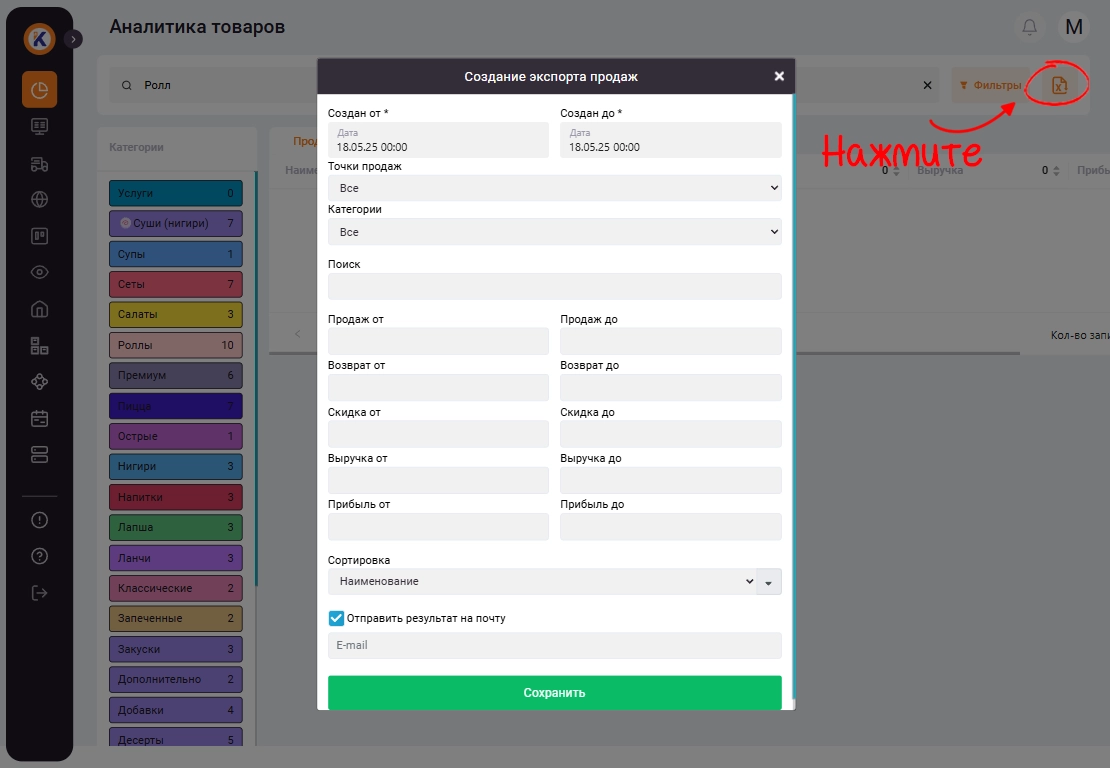Close the export creation dialog
This screenshot has width=1110, height=768.
point(779,76)
